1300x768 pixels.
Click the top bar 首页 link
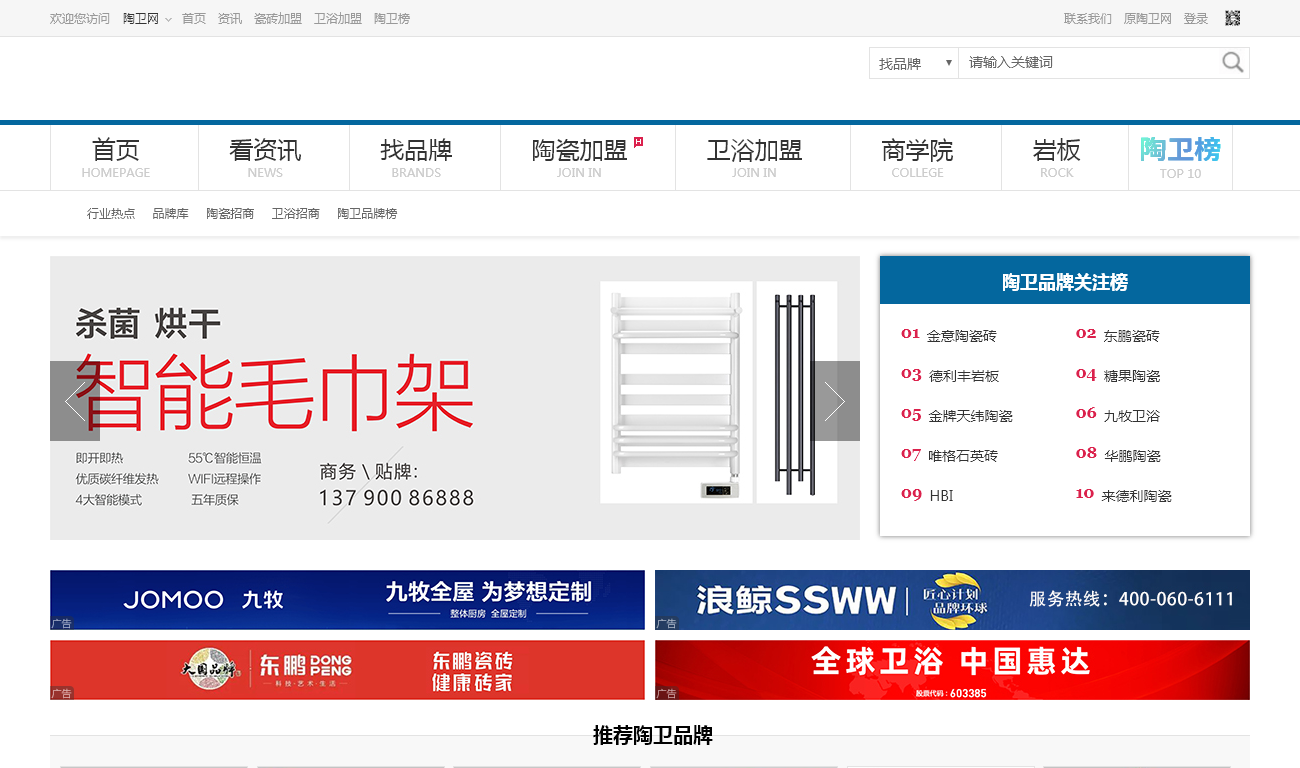194,19
